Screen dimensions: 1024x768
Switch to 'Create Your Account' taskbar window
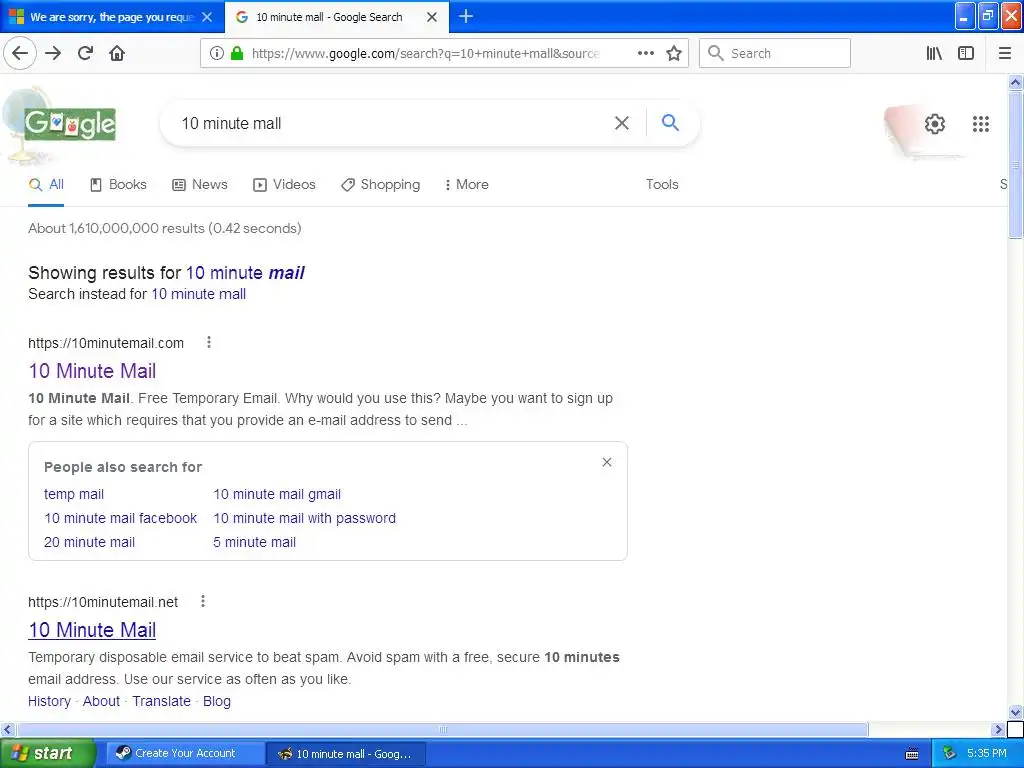coord(185,754)
